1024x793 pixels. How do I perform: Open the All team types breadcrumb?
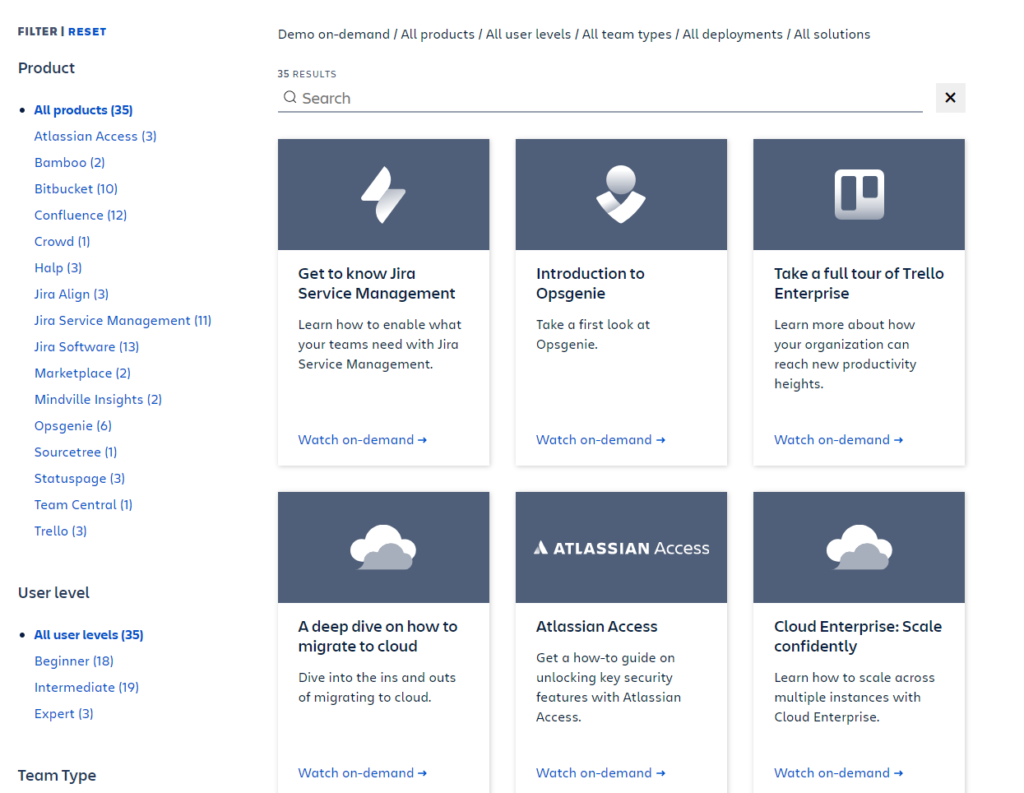[627, 33]
